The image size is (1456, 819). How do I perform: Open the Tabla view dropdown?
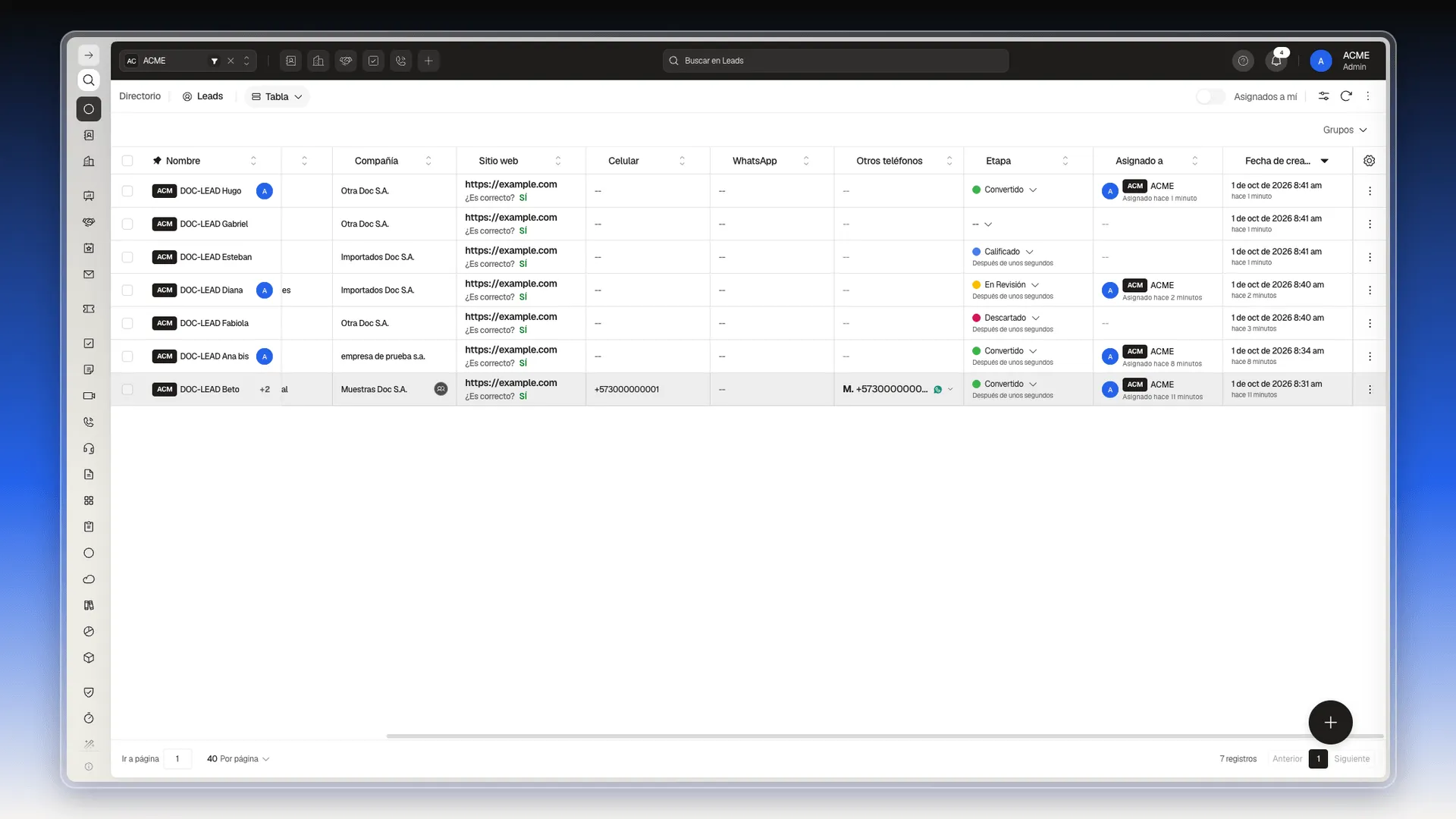tap(277, 96)
